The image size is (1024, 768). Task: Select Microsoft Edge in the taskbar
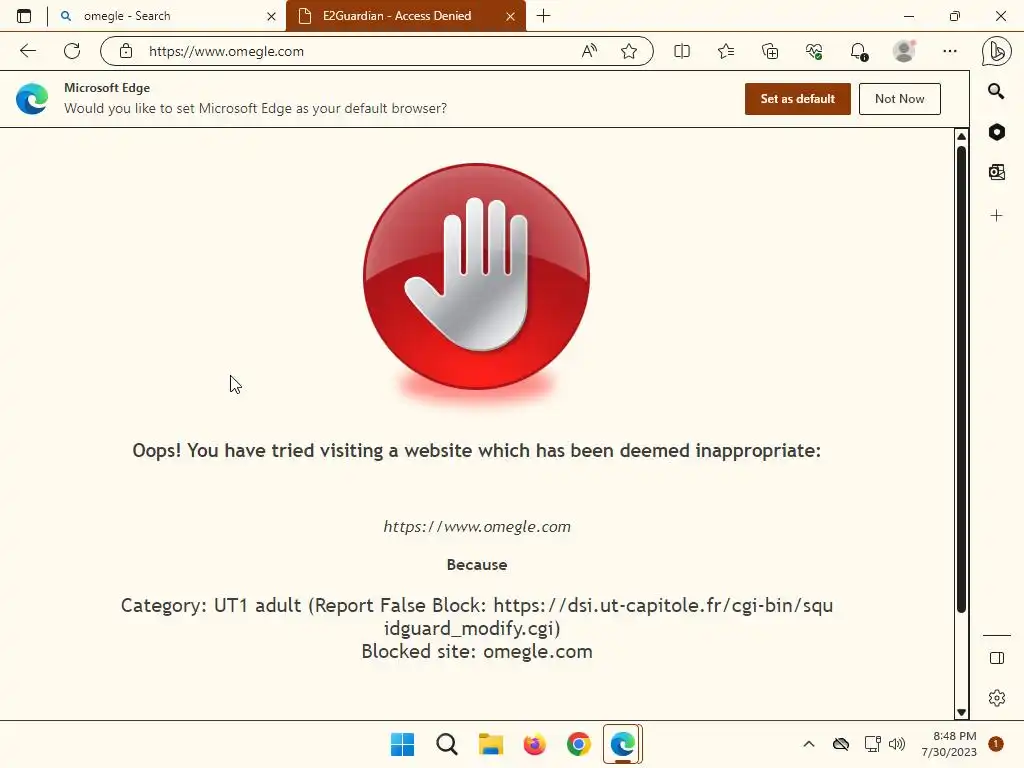(x=622, y=744)
